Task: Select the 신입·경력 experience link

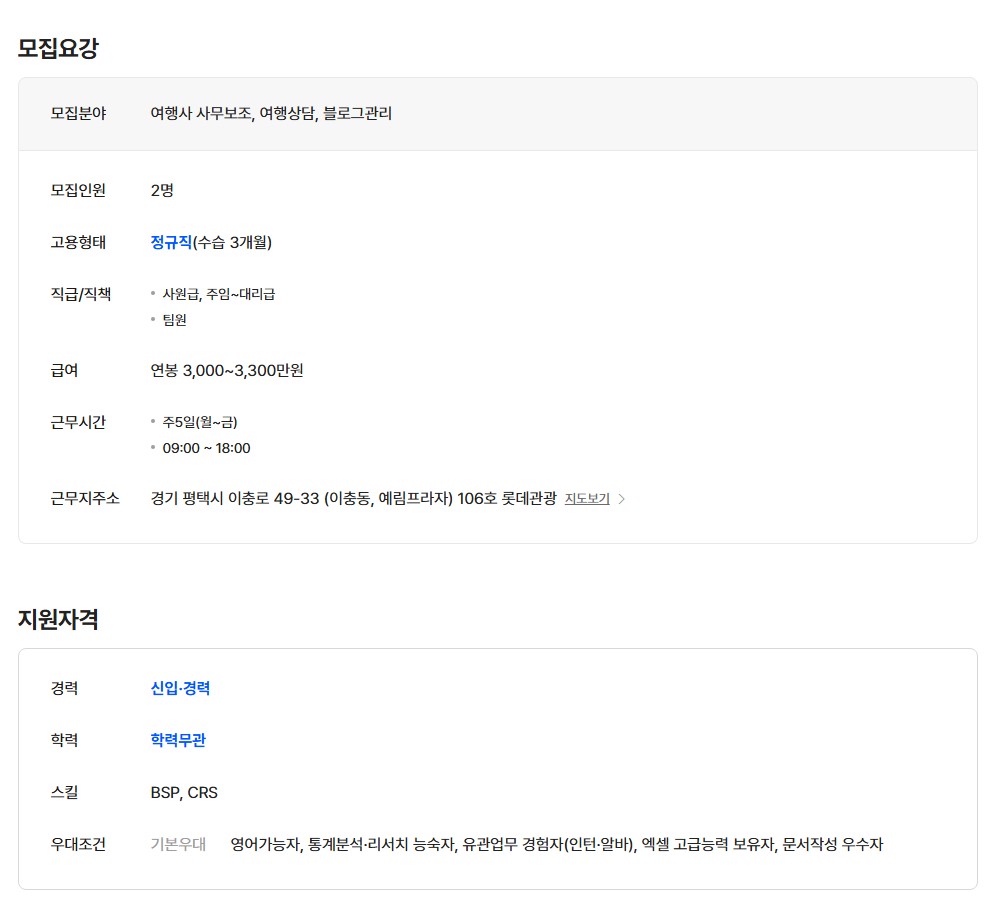Action: click(180, 688)
